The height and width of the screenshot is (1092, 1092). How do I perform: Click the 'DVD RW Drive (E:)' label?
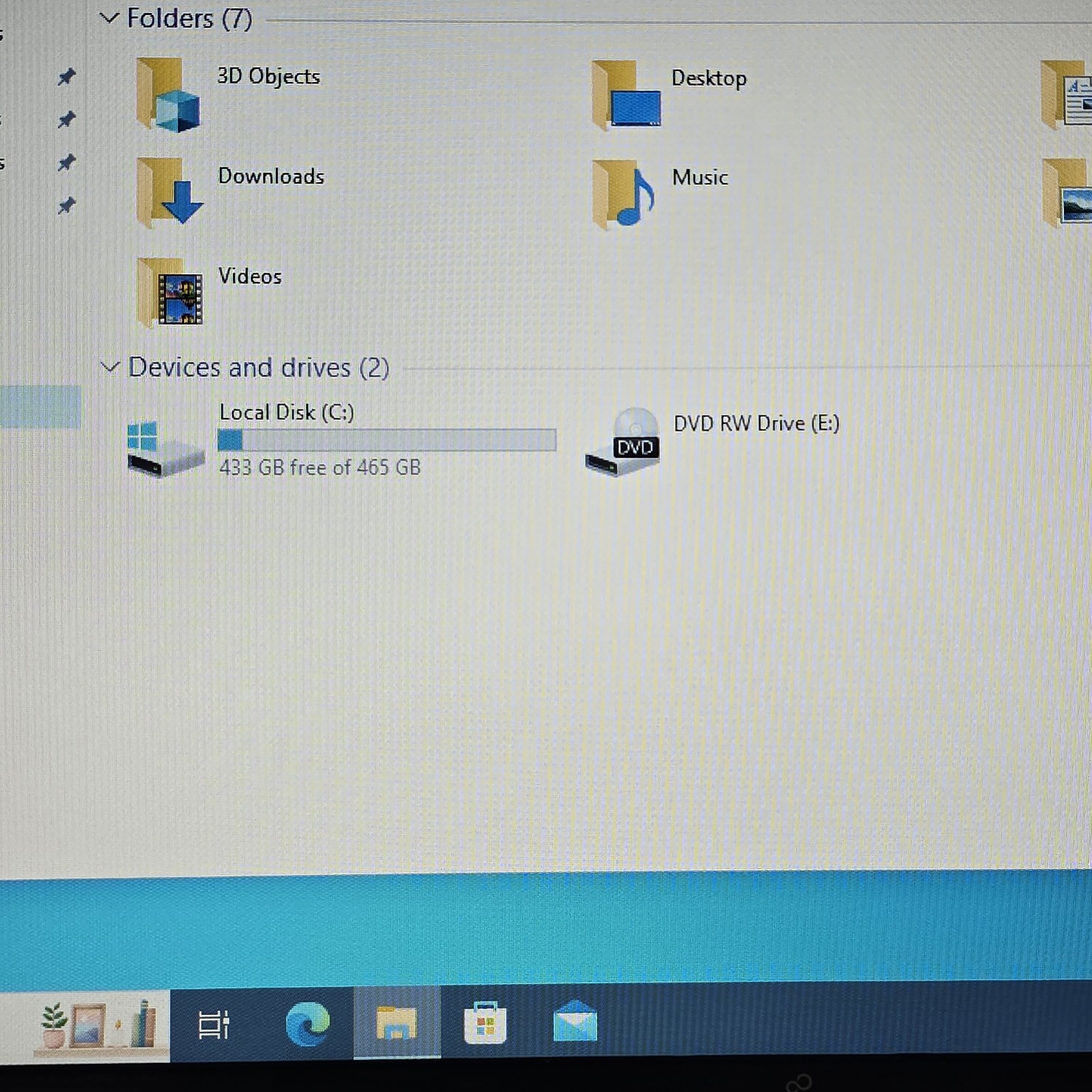pos(756,423)
